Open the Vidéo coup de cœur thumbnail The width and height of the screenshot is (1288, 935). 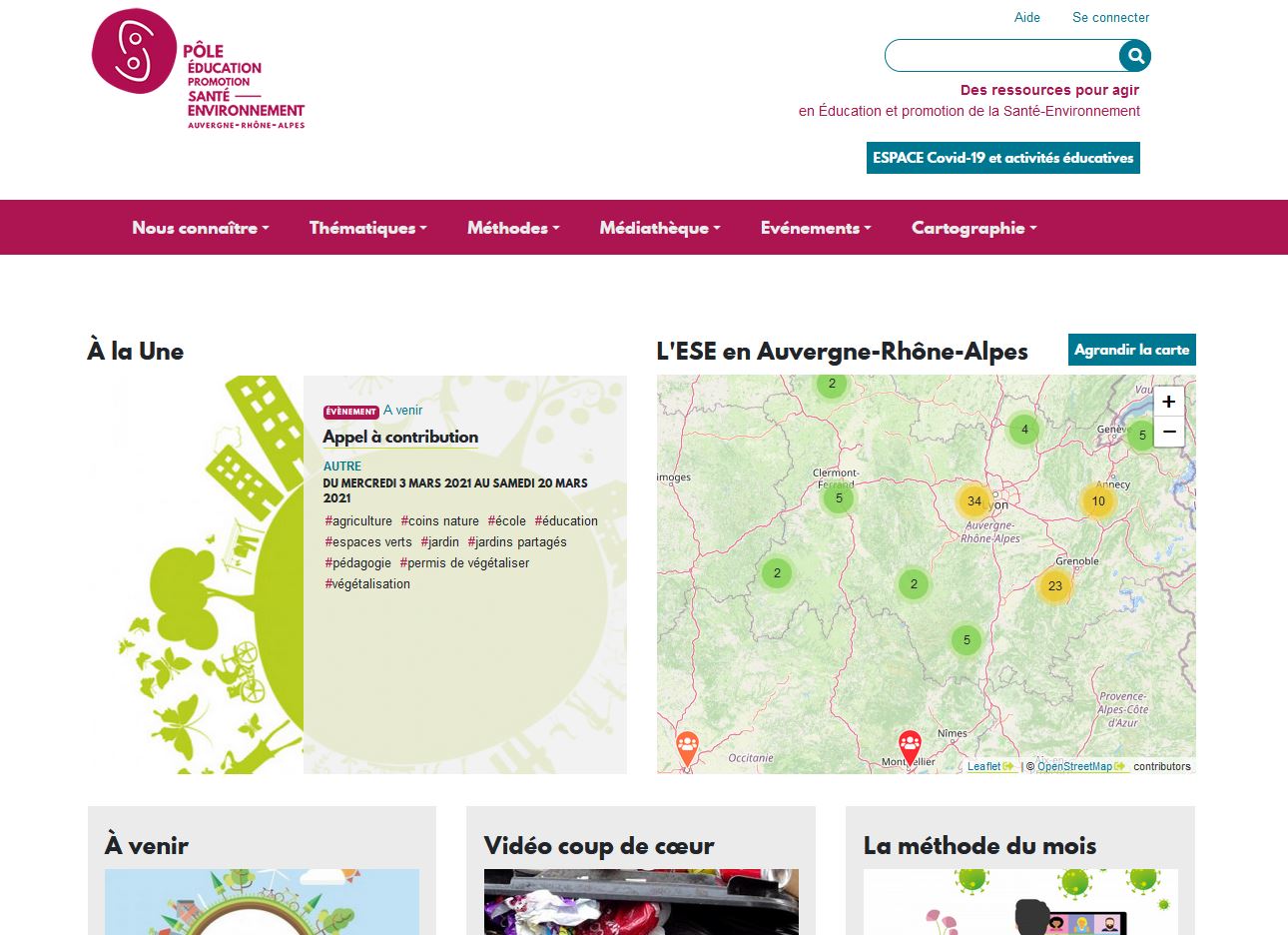[x=641, y=902]
